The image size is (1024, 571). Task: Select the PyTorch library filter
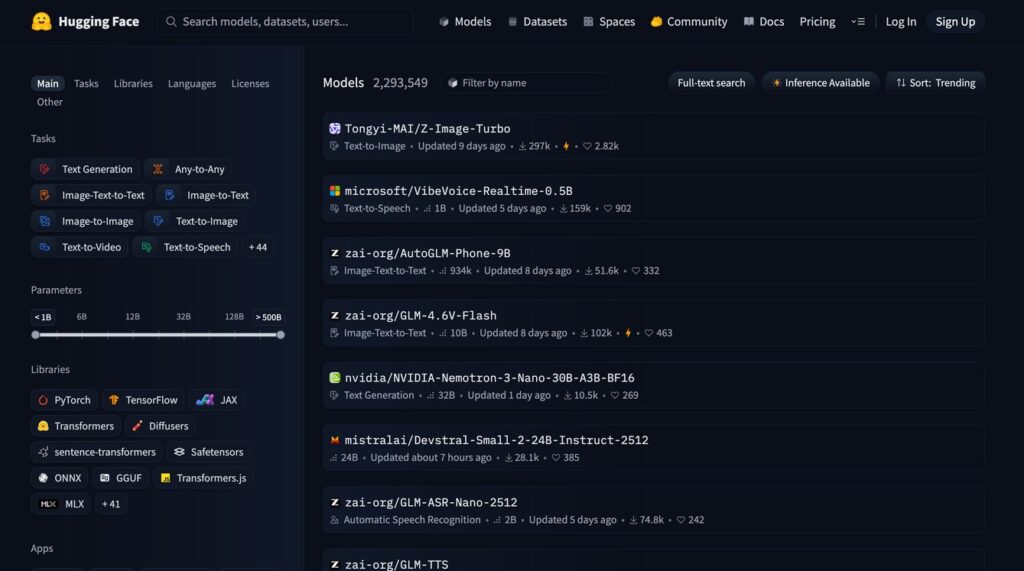pyautogui.click(x=65, y=400)
